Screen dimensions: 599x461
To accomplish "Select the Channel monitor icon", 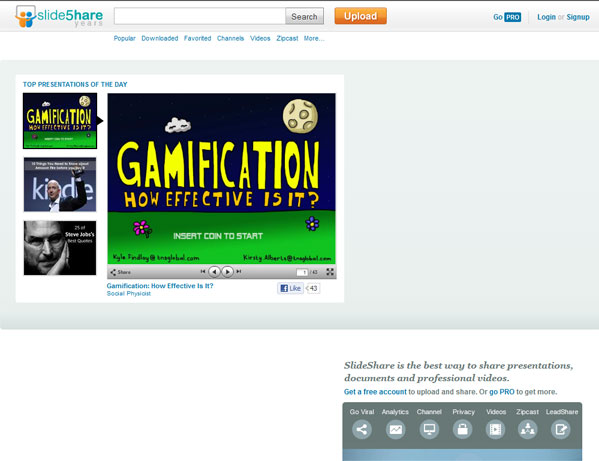I will pyautogui.click(x=429, y=429).
